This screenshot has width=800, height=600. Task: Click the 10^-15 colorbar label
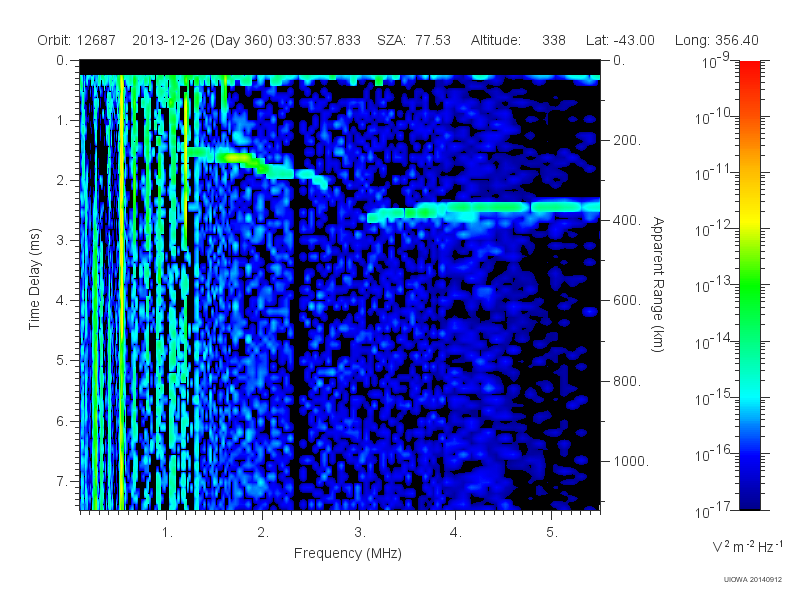pyautogui.click(x=715, y=398)
